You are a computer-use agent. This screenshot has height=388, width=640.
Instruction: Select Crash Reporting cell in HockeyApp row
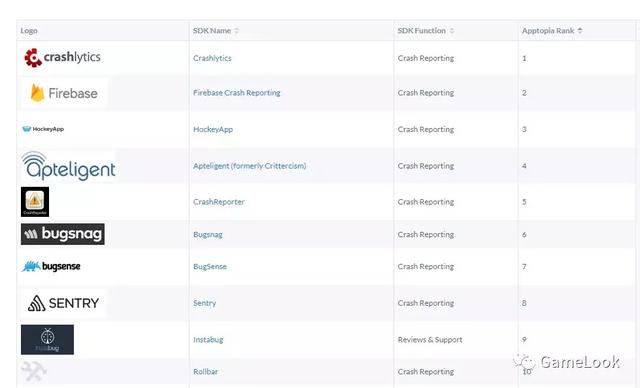(426, 129)
